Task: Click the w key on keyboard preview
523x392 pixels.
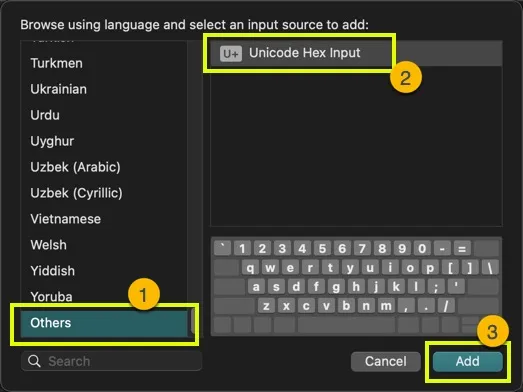Action: (x=271, y=268)
